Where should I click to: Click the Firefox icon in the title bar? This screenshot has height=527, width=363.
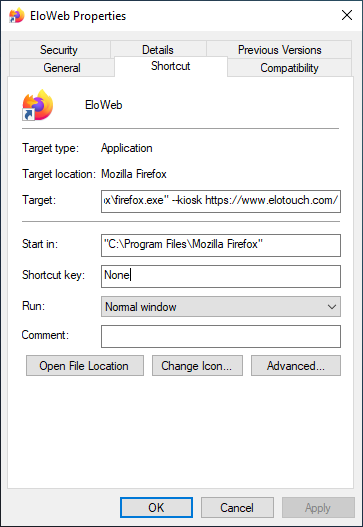16,15
